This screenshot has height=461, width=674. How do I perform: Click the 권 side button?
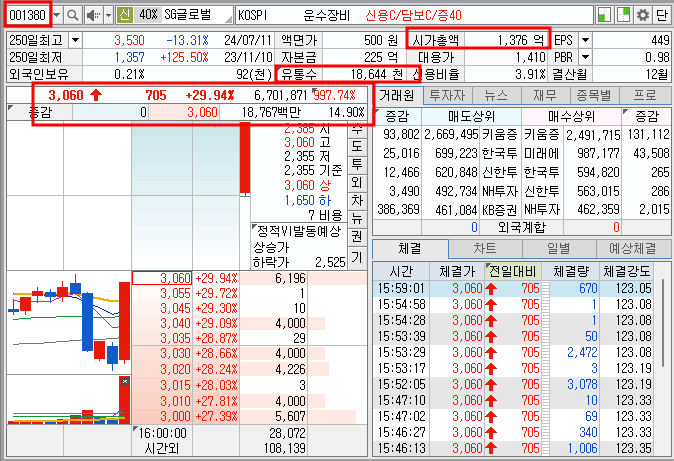coord(357,237)
